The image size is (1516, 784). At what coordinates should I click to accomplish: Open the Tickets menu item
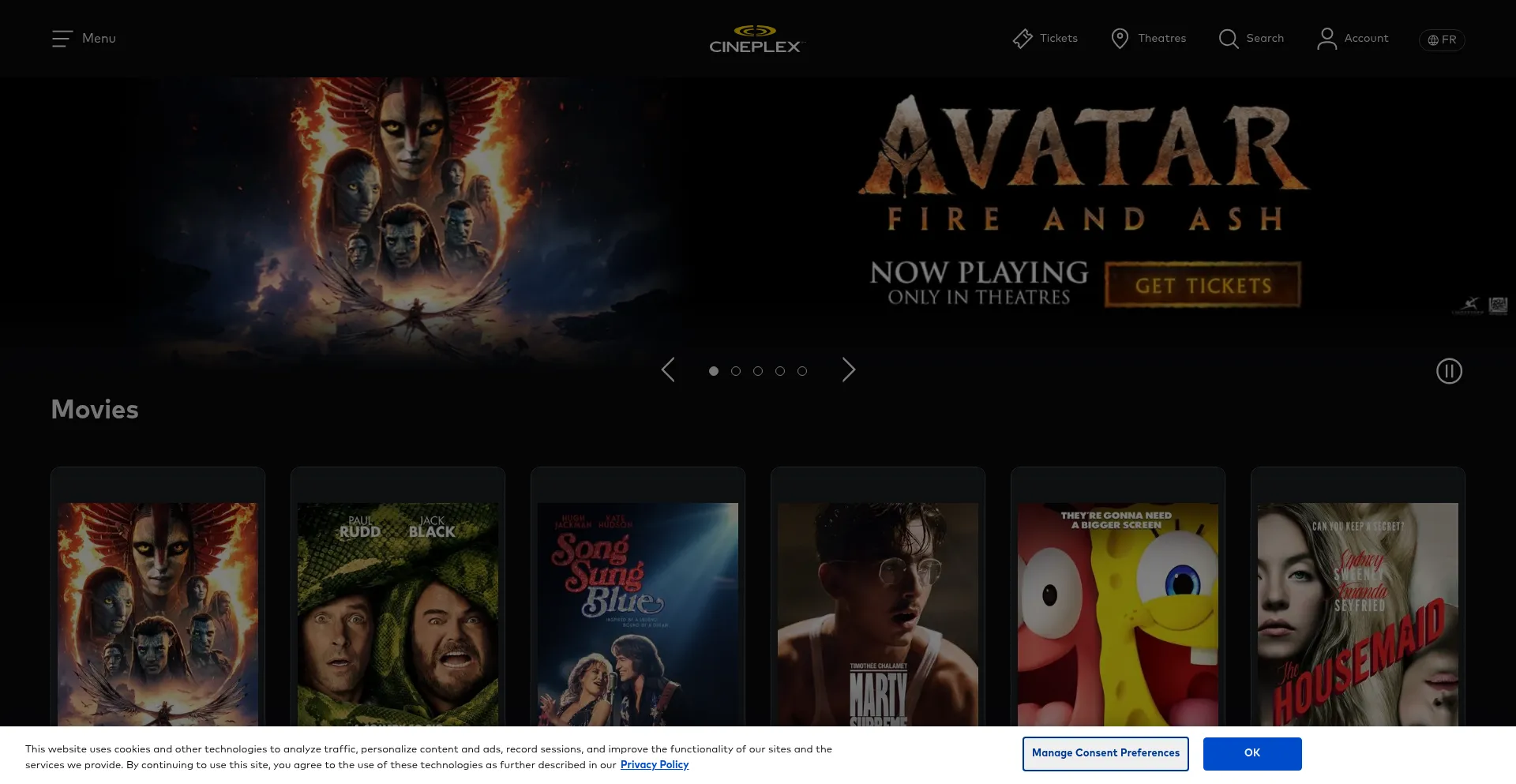(1058, 38)
